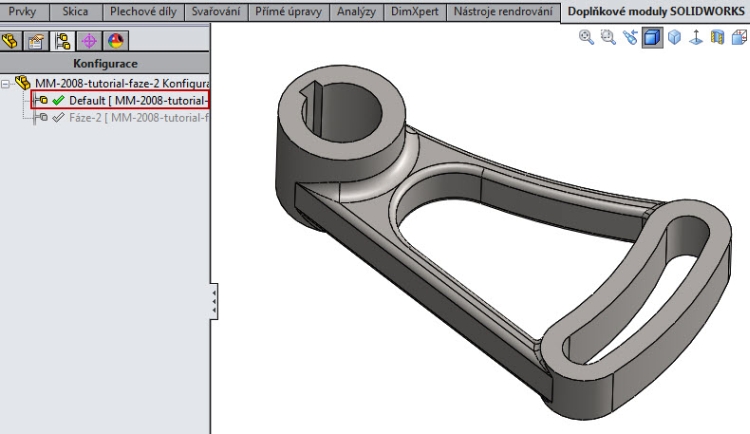Viewport: 750px width, 434px height.
Task: Switch to the Skica tab
Action: 75,11
